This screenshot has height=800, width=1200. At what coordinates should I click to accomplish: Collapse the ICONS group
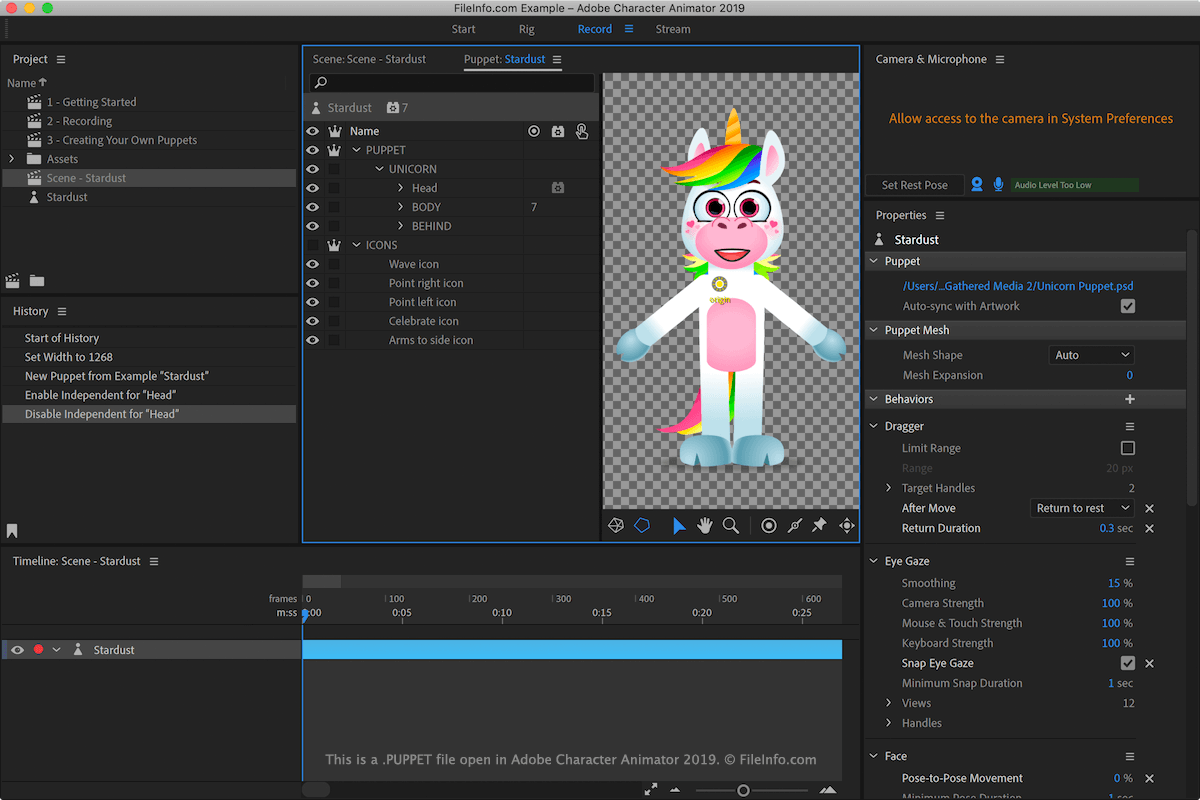356,245
